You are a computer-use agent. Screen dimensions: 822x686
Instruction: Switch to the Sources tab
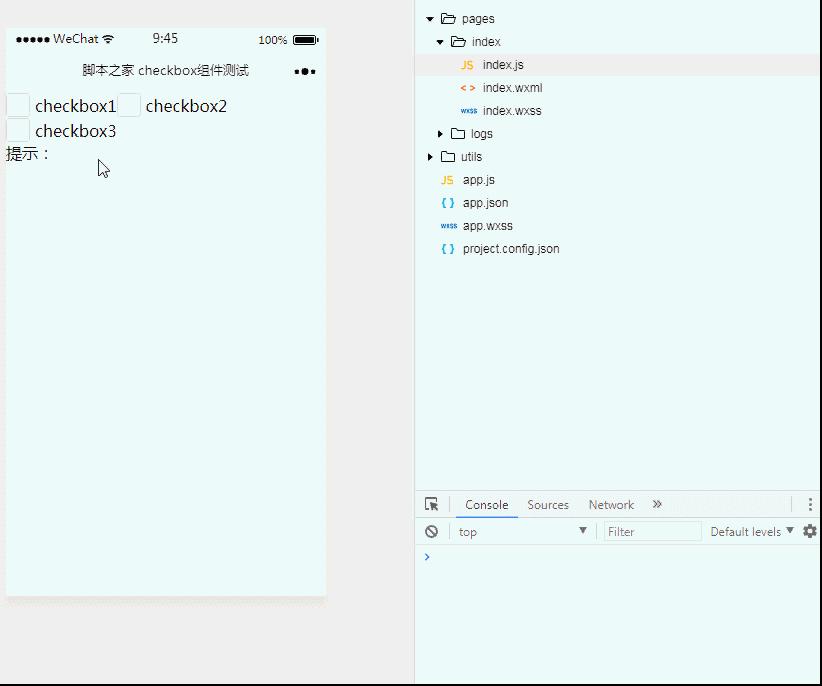[x=548, y=505]
